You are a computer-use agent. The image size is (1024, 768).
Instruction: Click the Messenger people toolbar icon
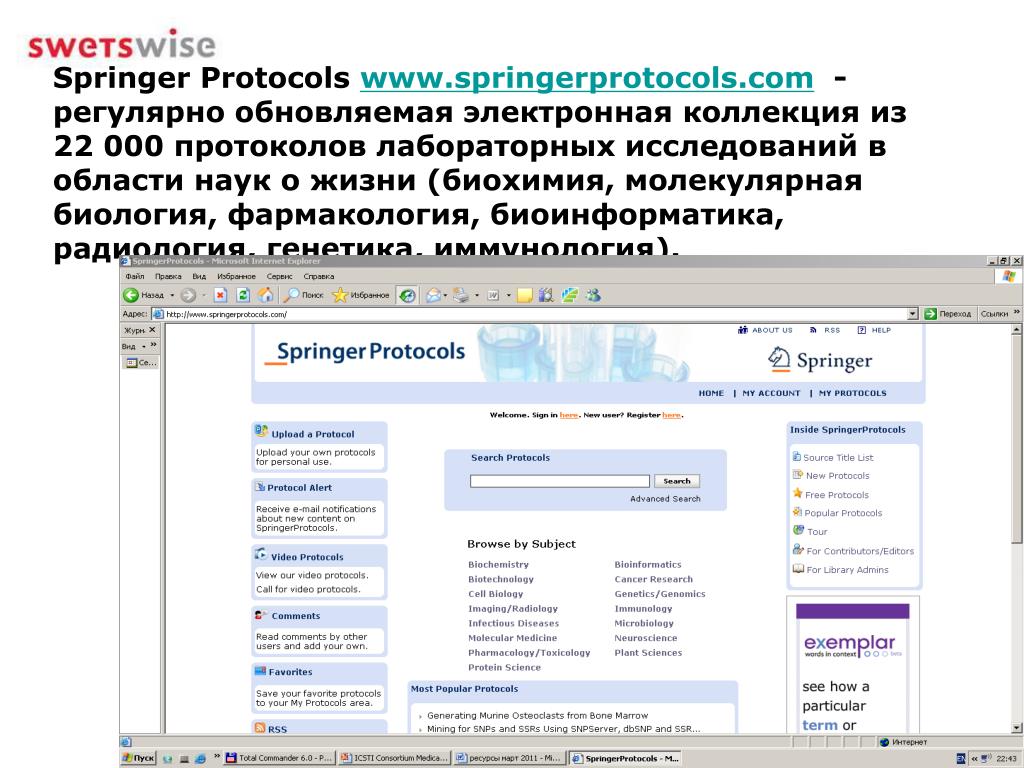coord(593,295)
